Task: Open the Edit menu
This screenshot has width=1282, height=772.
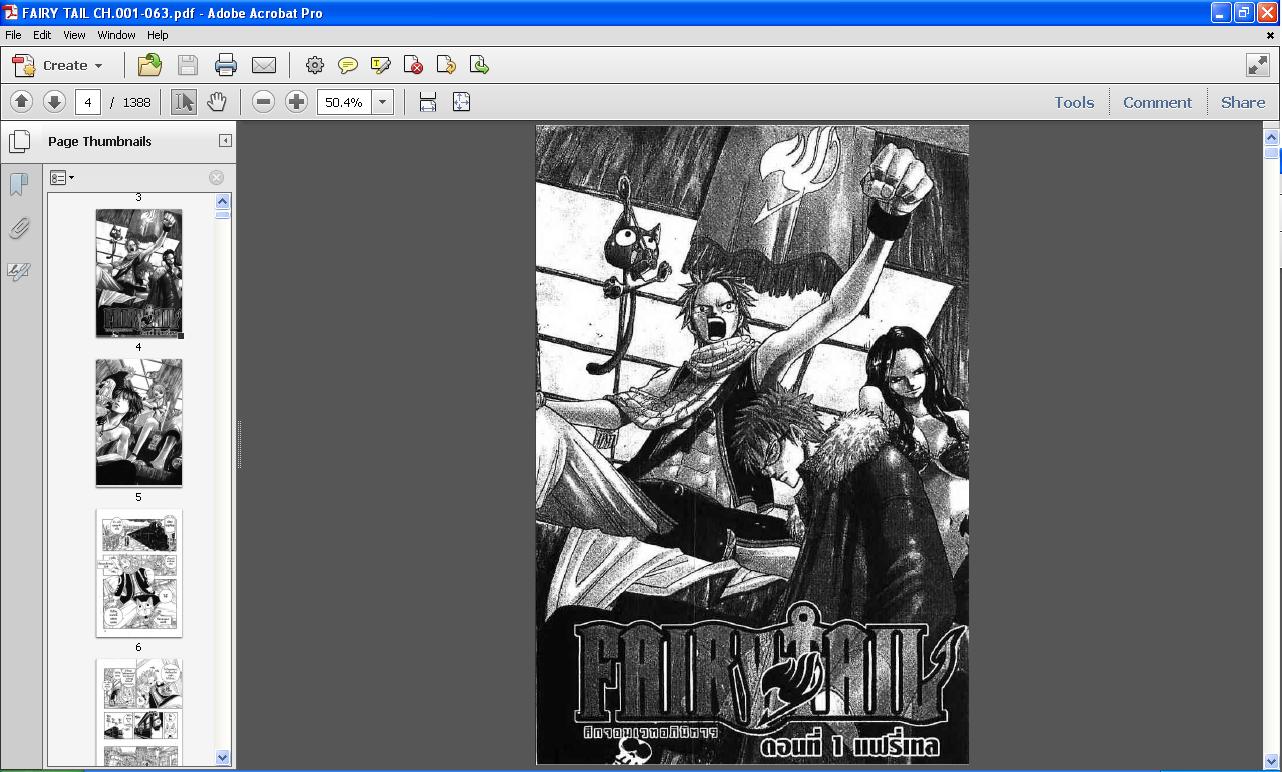Action: (42, 34)
